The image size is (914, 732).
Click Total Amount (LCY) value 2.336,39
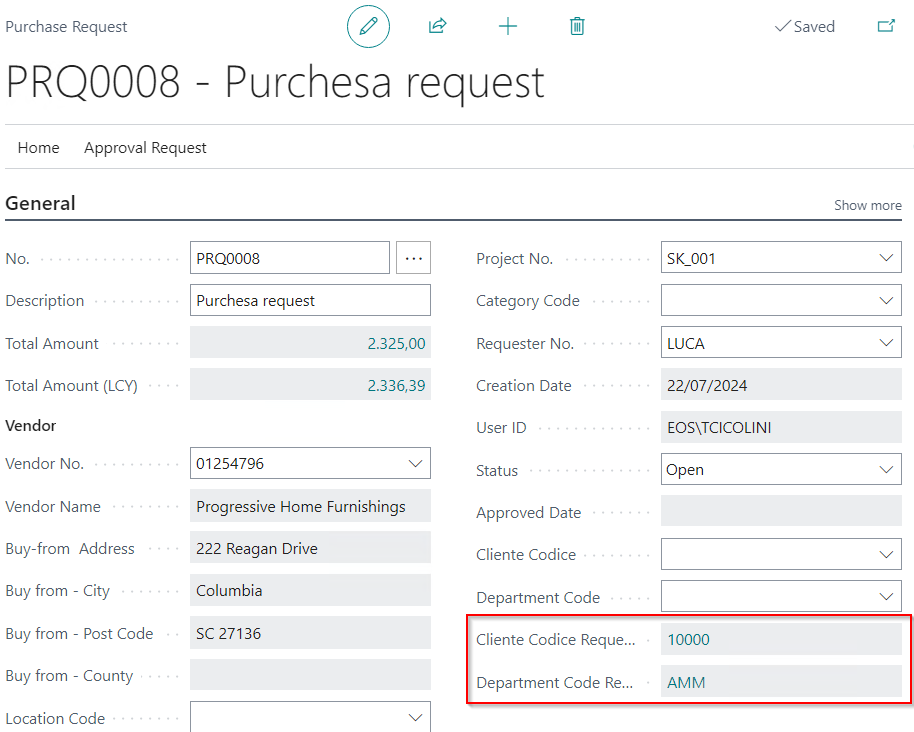396,385
